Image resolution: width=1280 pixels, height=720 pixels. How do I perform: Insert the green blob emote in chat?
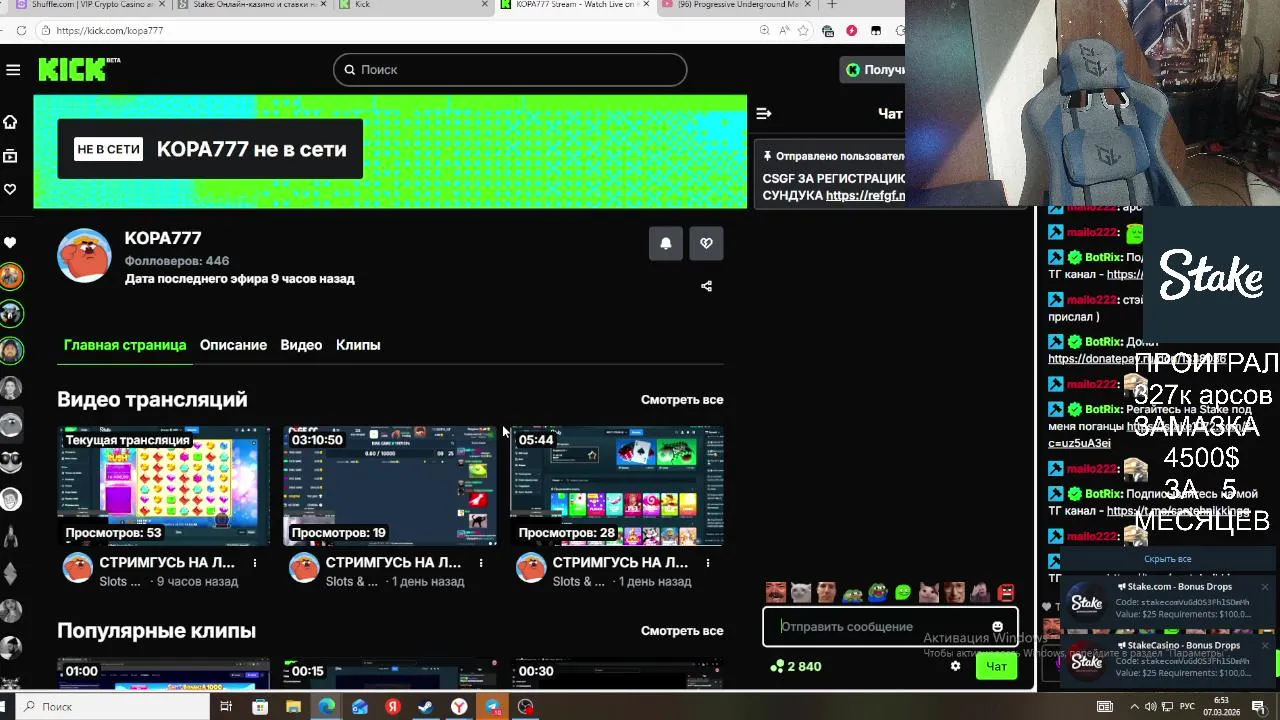[903, 592]
